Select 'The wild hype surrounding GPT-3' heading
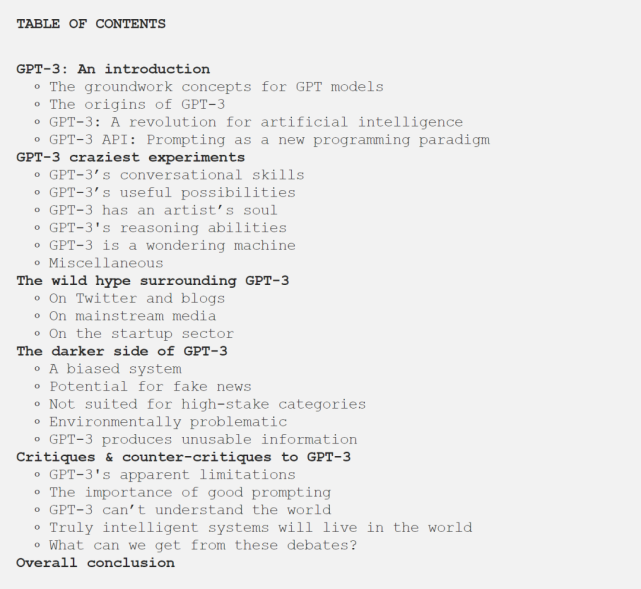 tap(152, 281)
